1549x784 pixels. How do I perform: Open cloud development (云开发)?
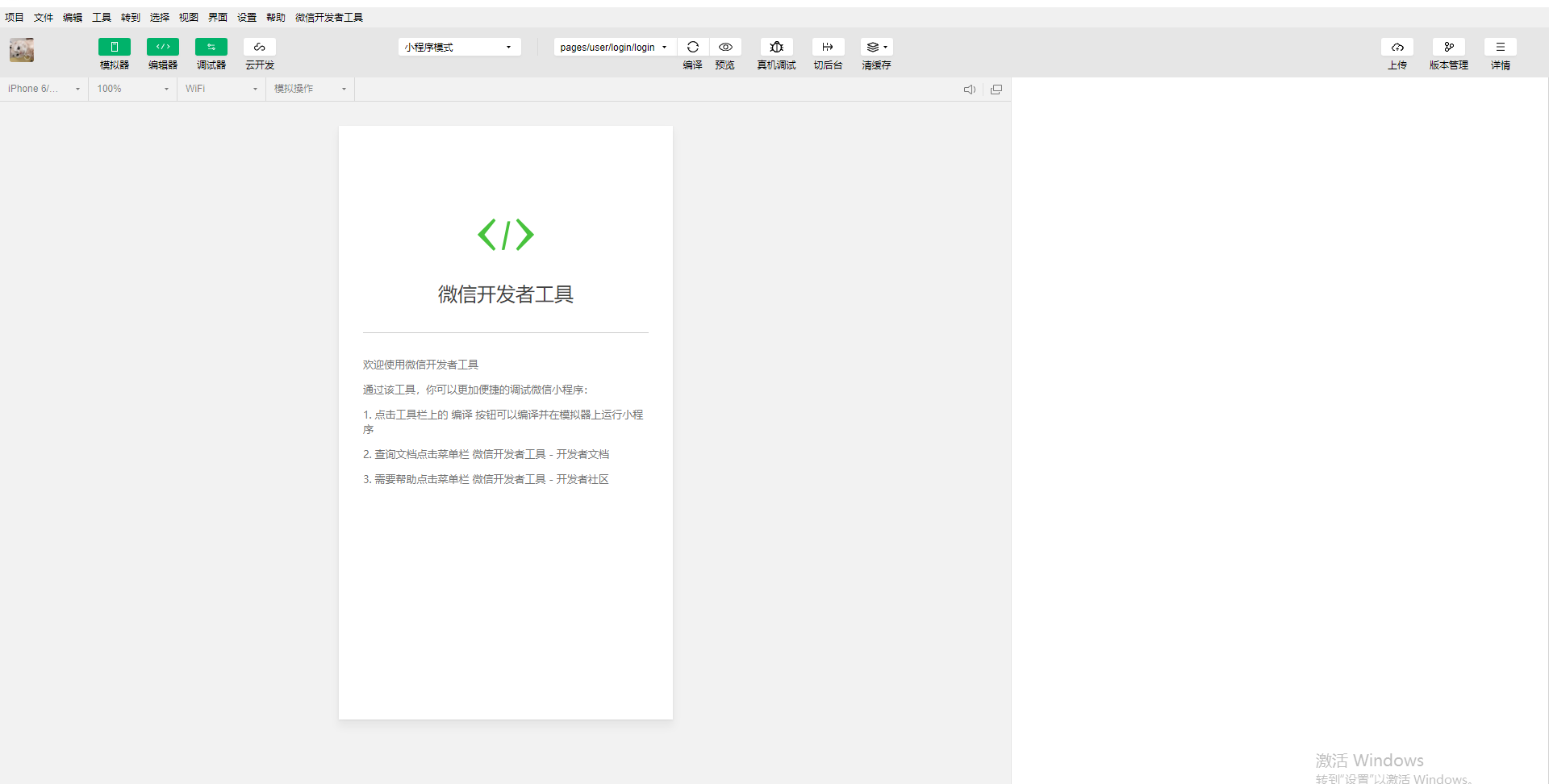point(260,47)
